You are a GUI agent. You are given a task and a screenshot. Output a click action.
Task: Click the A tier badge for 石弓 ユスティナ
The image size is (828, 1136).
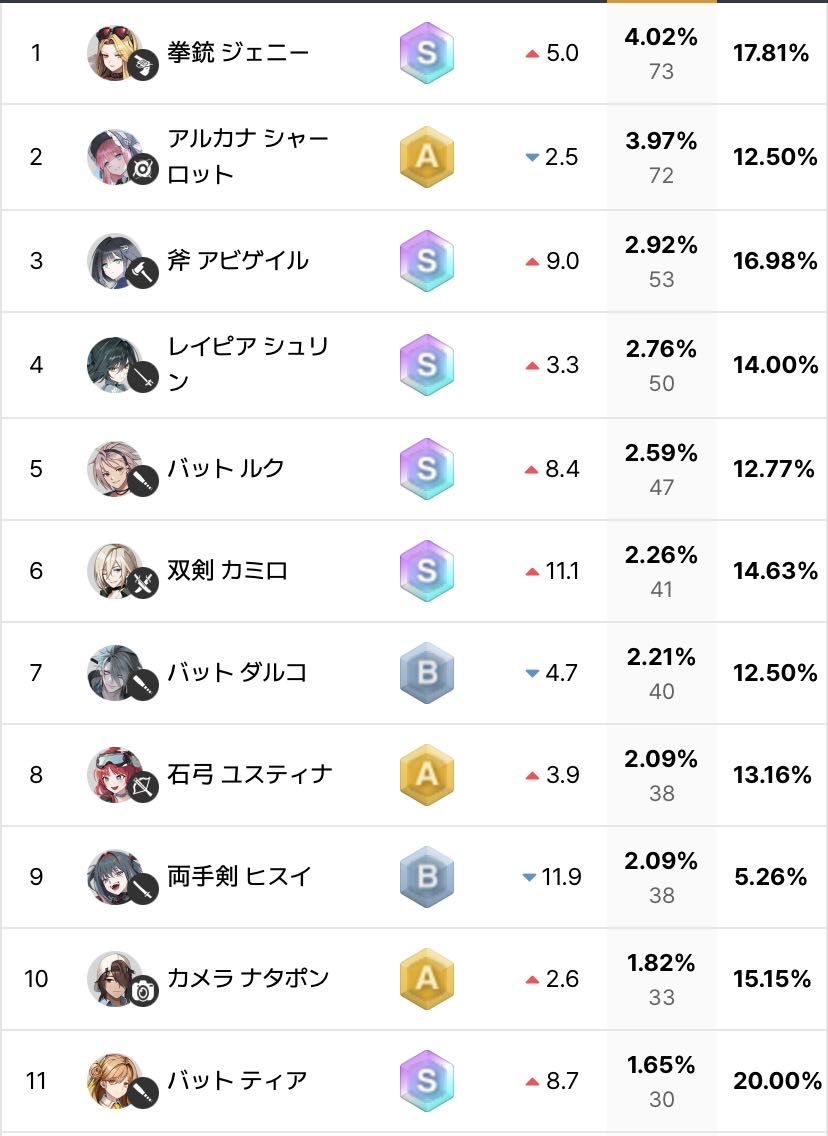tap(427, 775)
